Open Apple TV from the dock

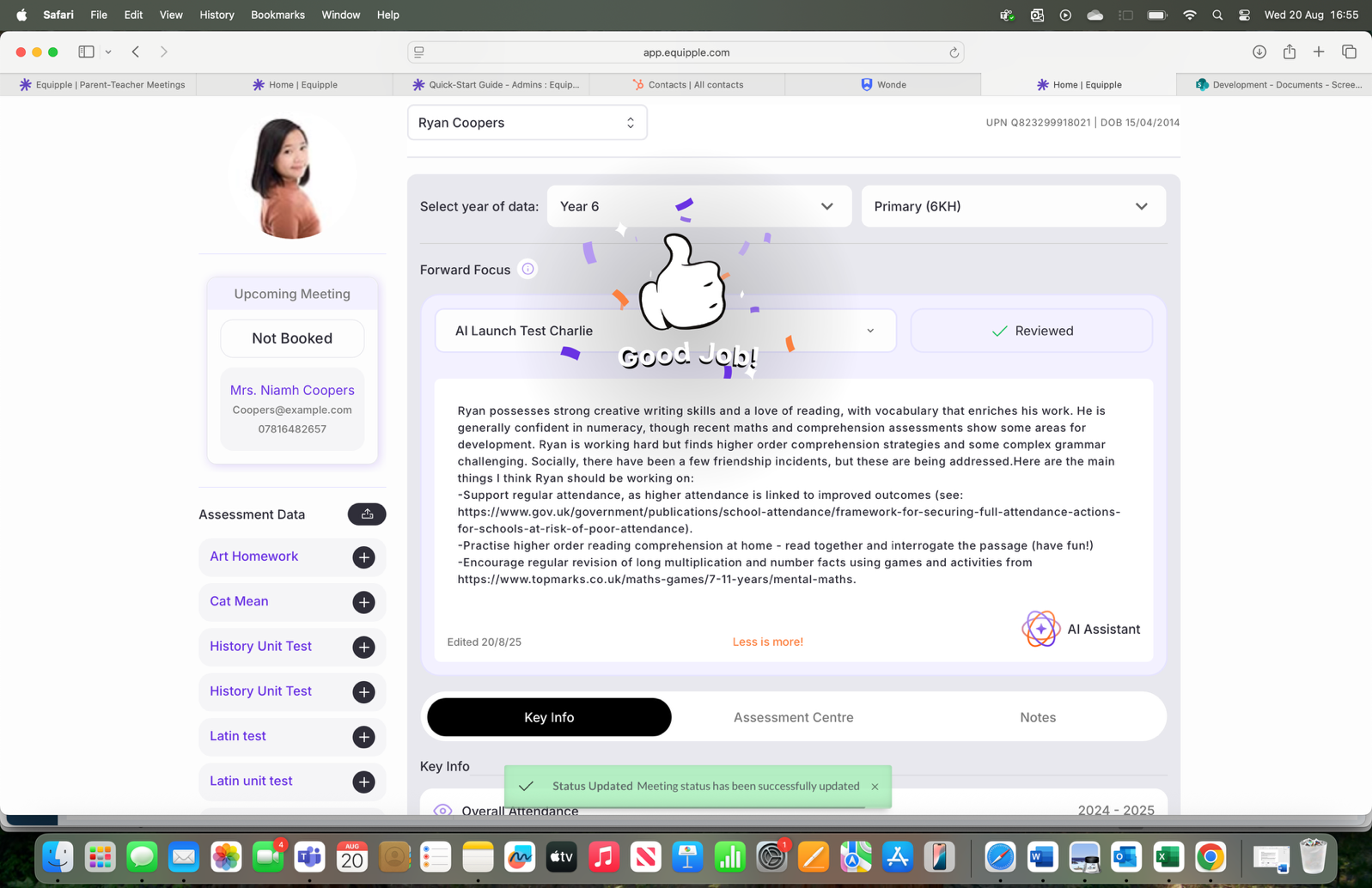pyautogui.click(x=561, y=856)
